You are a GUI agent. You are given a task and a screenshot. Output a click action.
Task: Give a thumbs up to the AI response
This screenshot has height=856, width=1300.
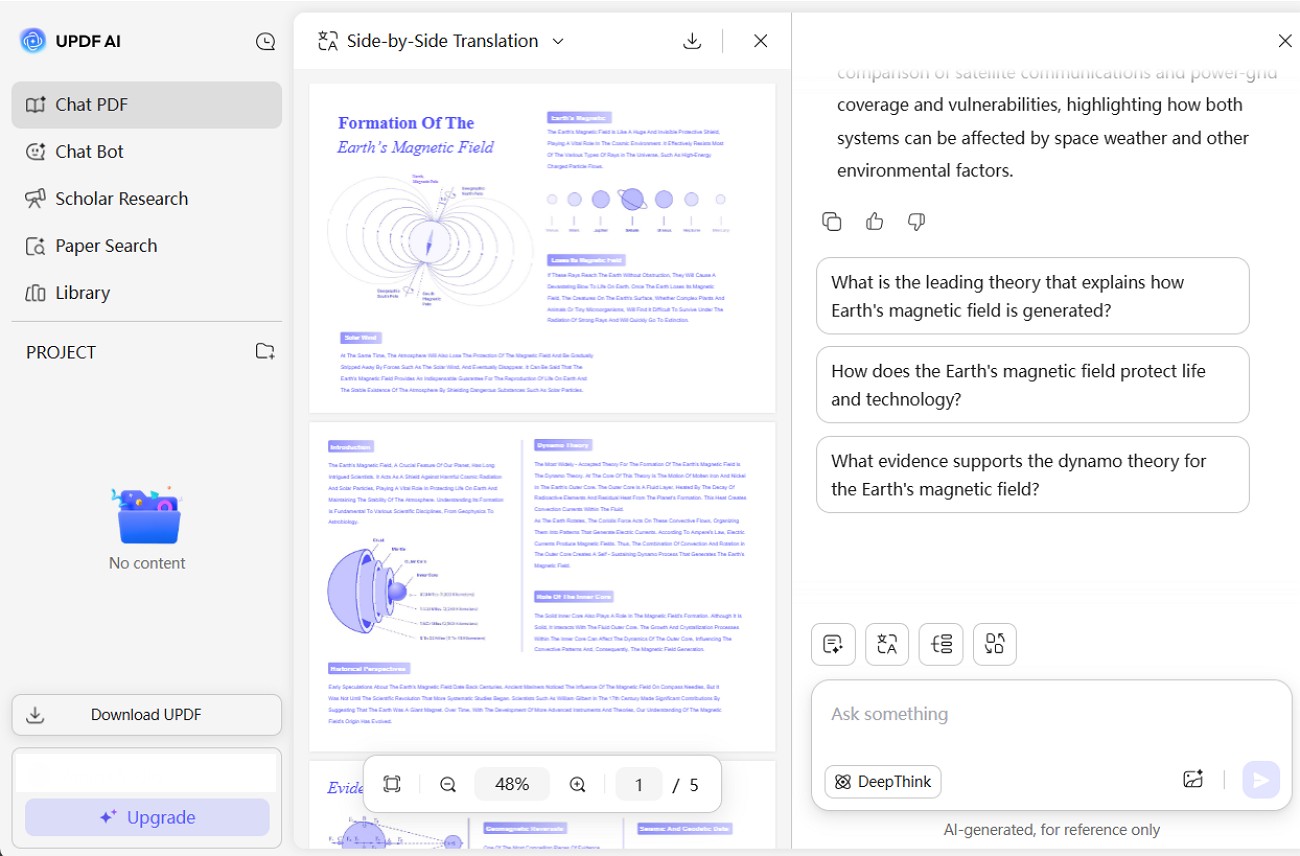click(x=874, y=221)
